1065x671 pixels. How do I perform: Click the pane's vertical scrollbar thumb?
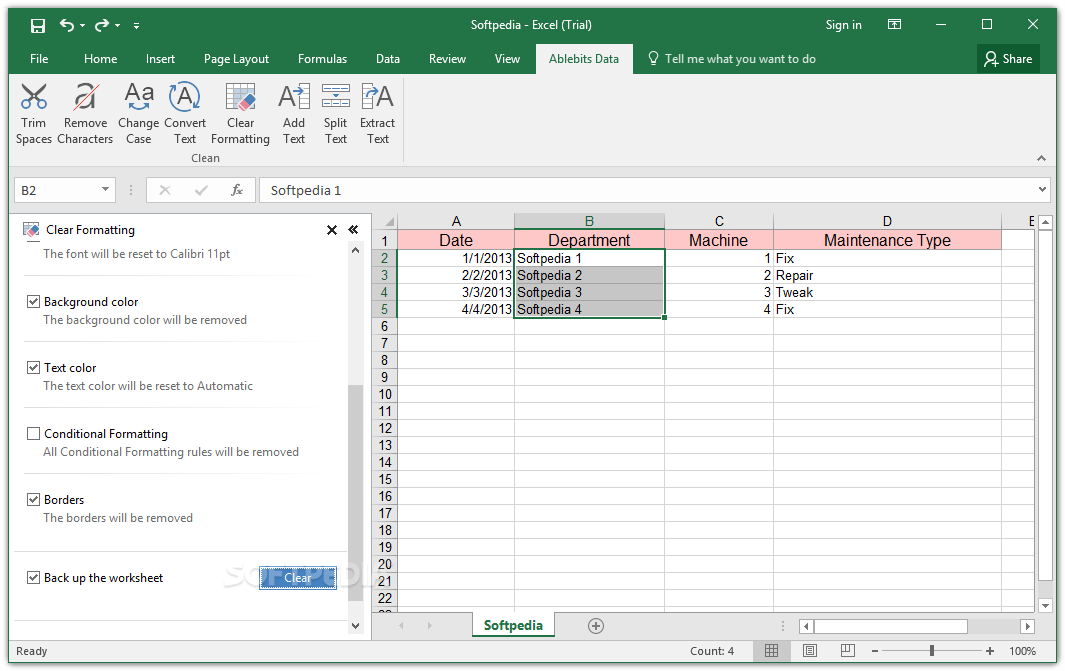click(355, 492)
